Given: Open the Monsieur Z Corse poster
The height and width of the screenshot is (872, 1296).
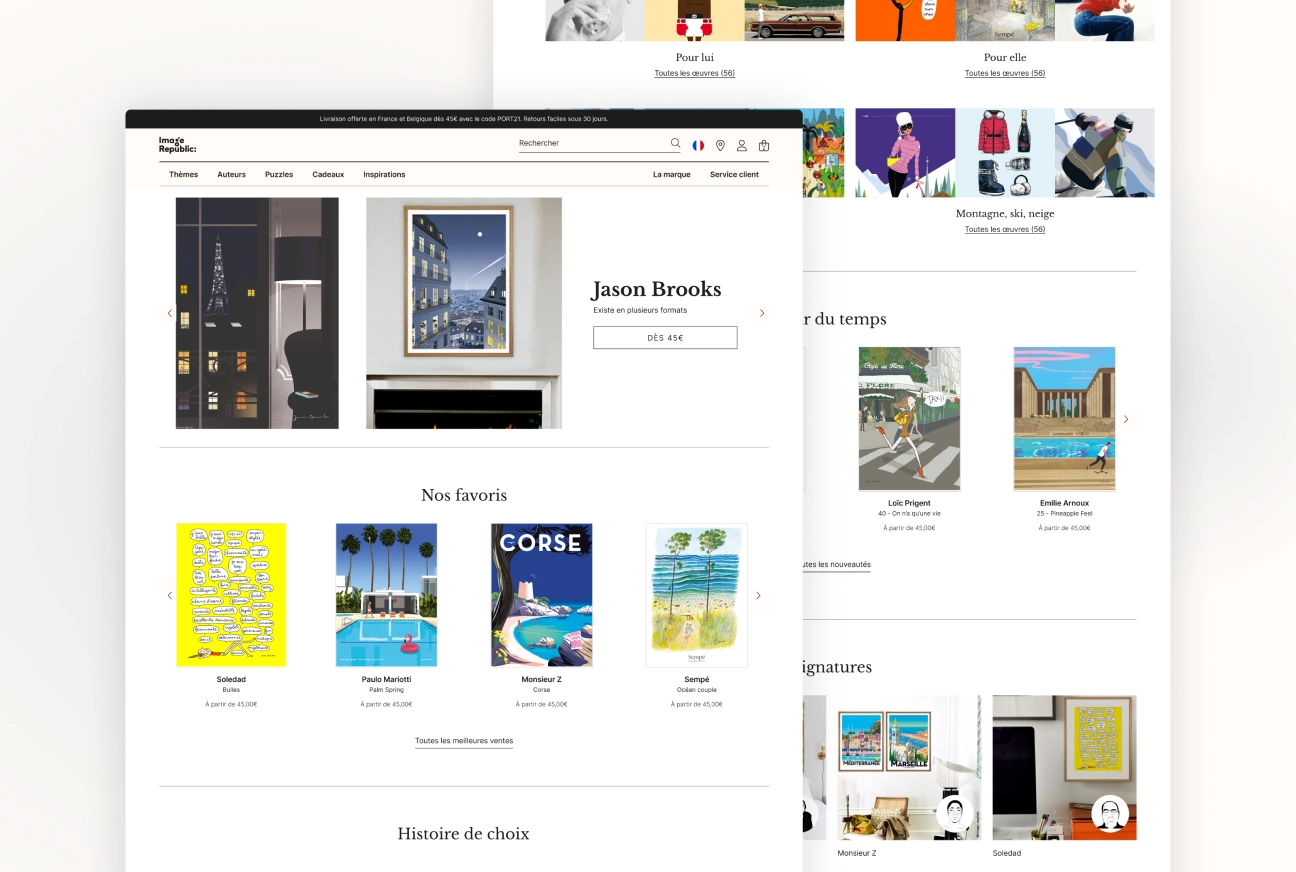Looking at the screenshot, I should (541, 595).
